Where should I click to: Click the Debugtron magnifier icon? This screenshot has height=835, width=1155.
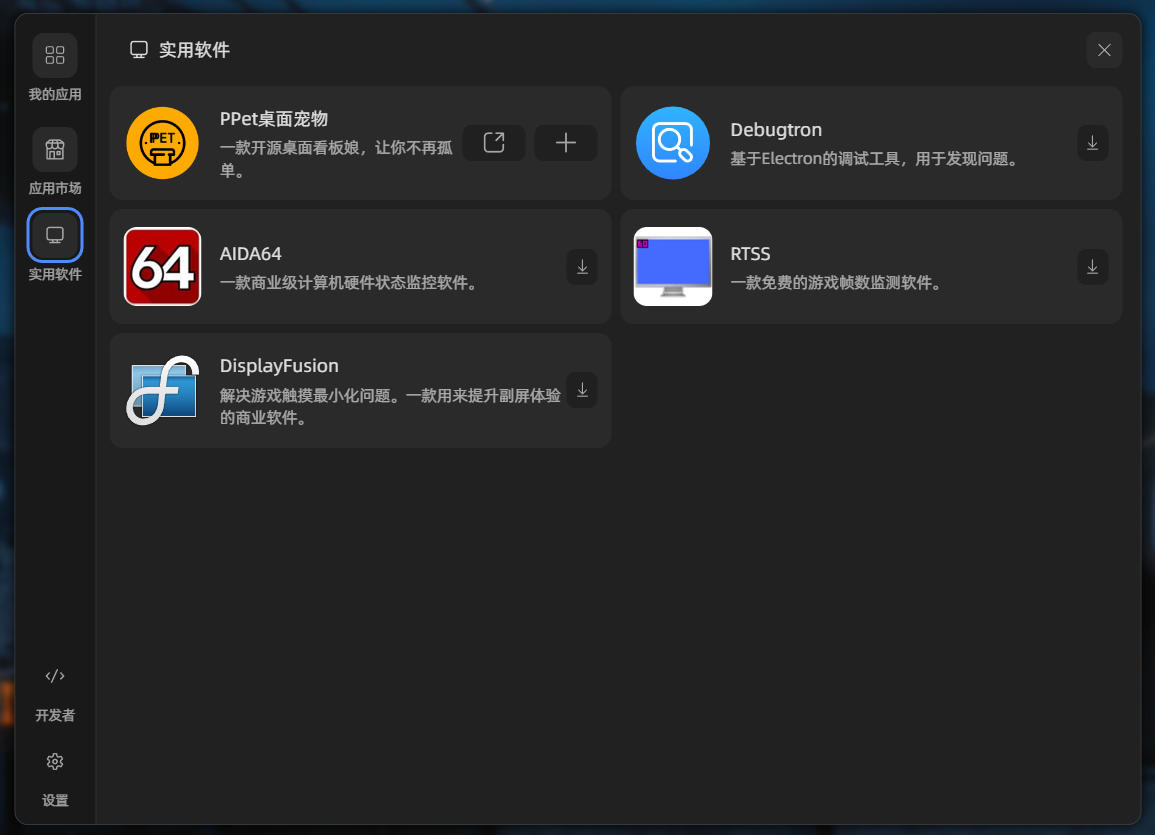672,143
